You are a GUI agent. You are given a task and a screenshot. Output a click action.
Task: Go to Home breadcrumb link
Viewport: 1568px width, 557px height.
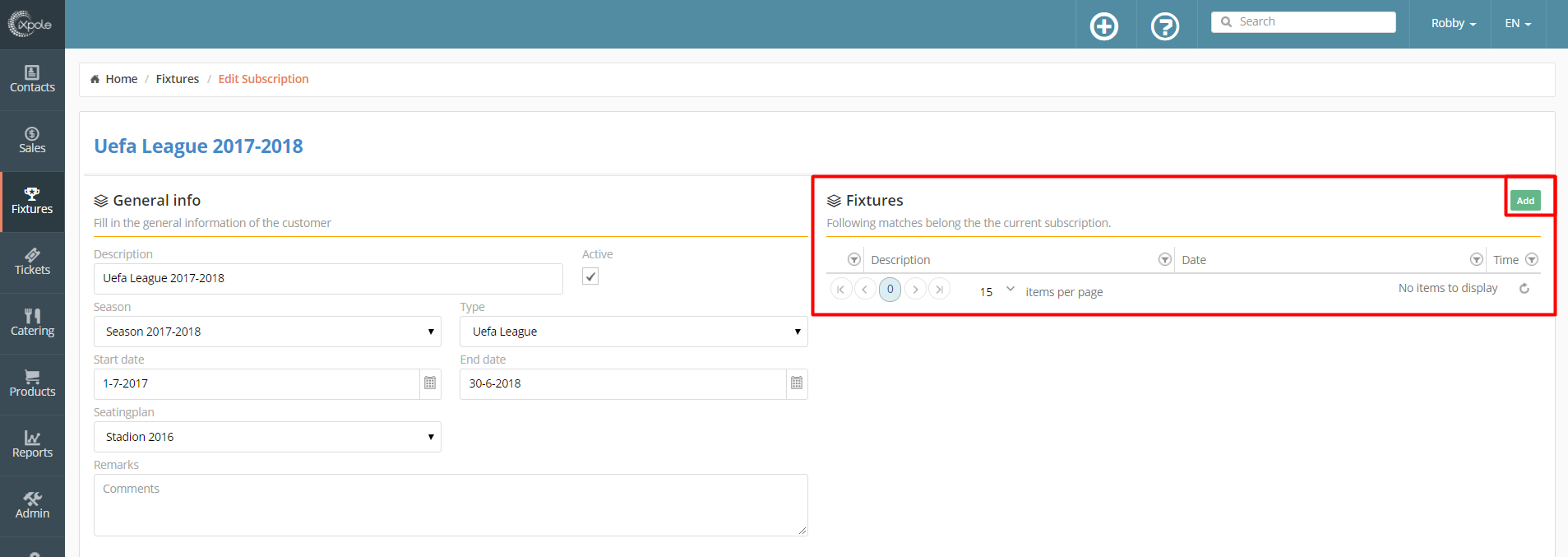pyautogui.click(x=122, y=79)
